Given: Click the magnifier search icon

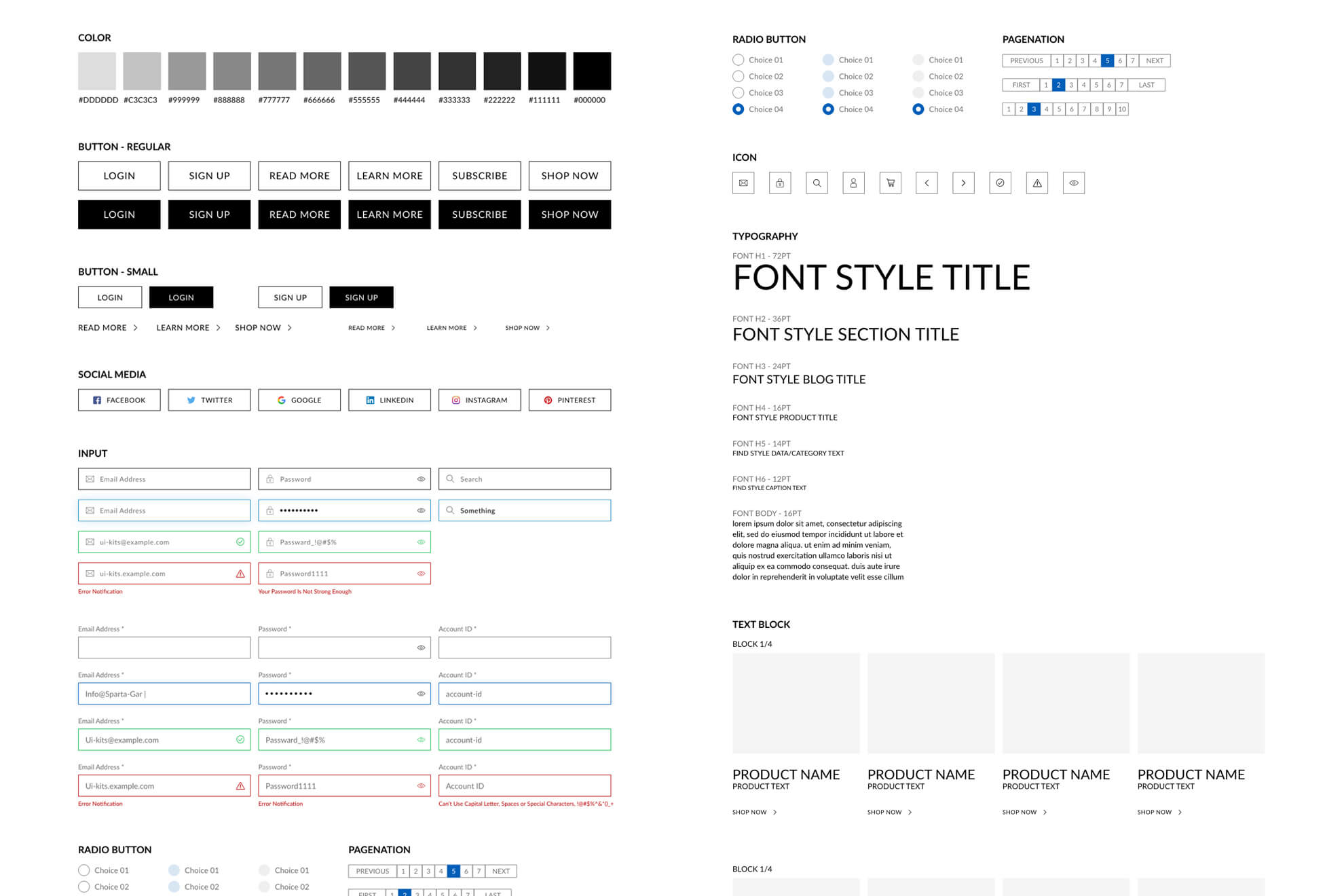Looking at the screenshot, I should (x=817, y=183).
